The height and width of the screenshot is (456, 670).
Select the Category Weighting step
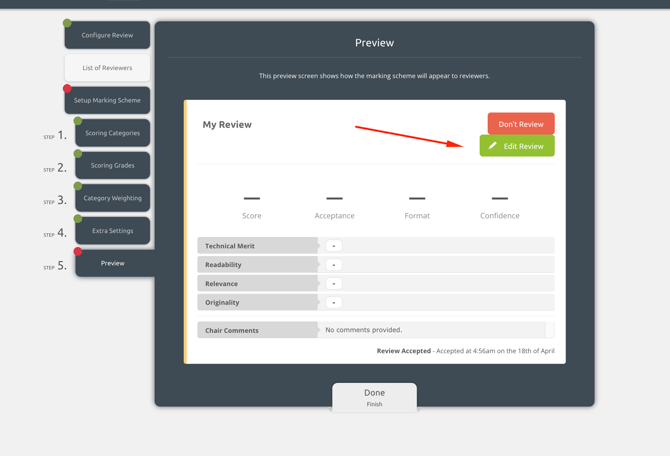pyautogui.click(x=113, y=198)
